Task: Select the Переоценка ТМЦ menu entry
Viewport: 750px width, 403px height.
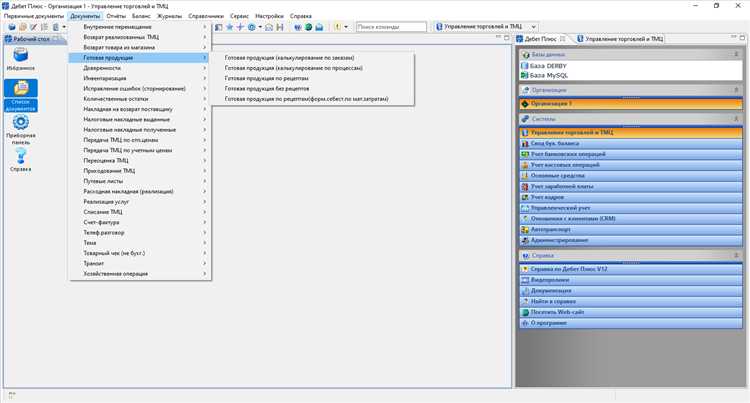Action: pos(140,161)
